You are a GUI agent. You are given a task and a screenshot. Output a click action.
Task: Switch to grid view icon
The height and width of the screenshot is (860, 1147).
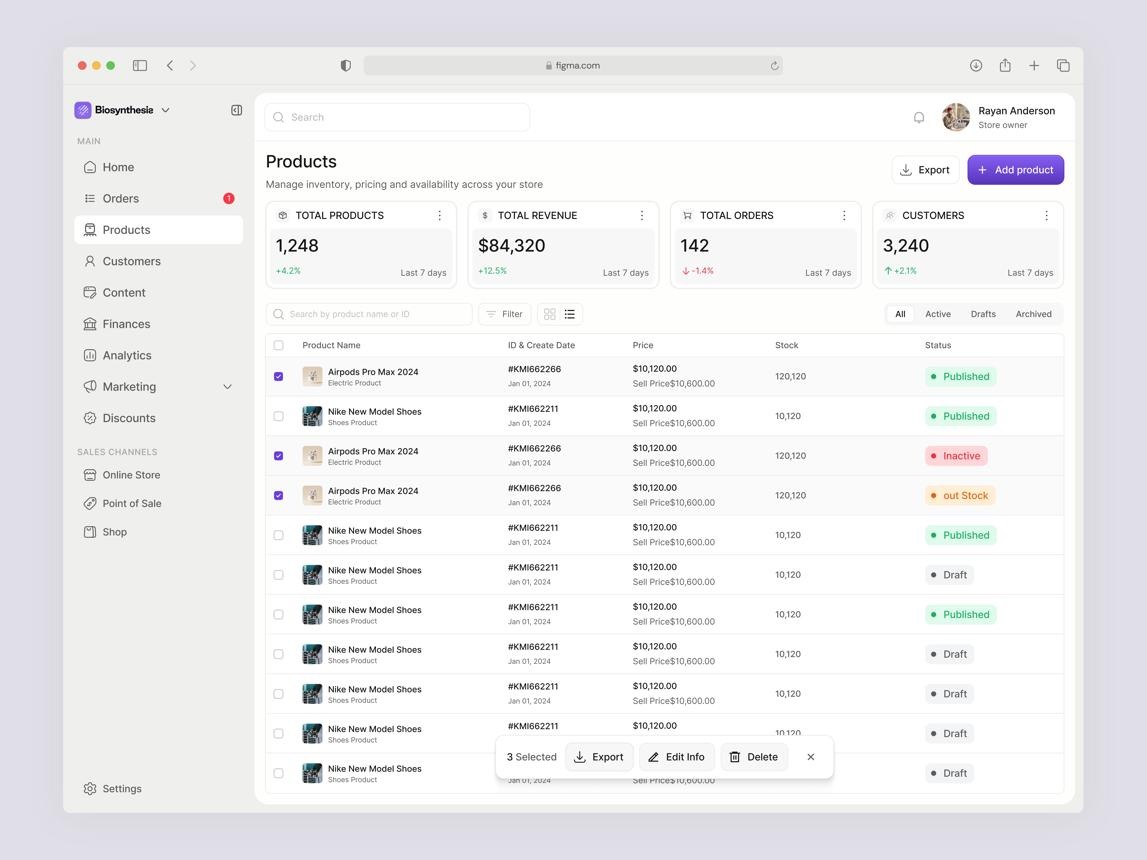(549, 314)
